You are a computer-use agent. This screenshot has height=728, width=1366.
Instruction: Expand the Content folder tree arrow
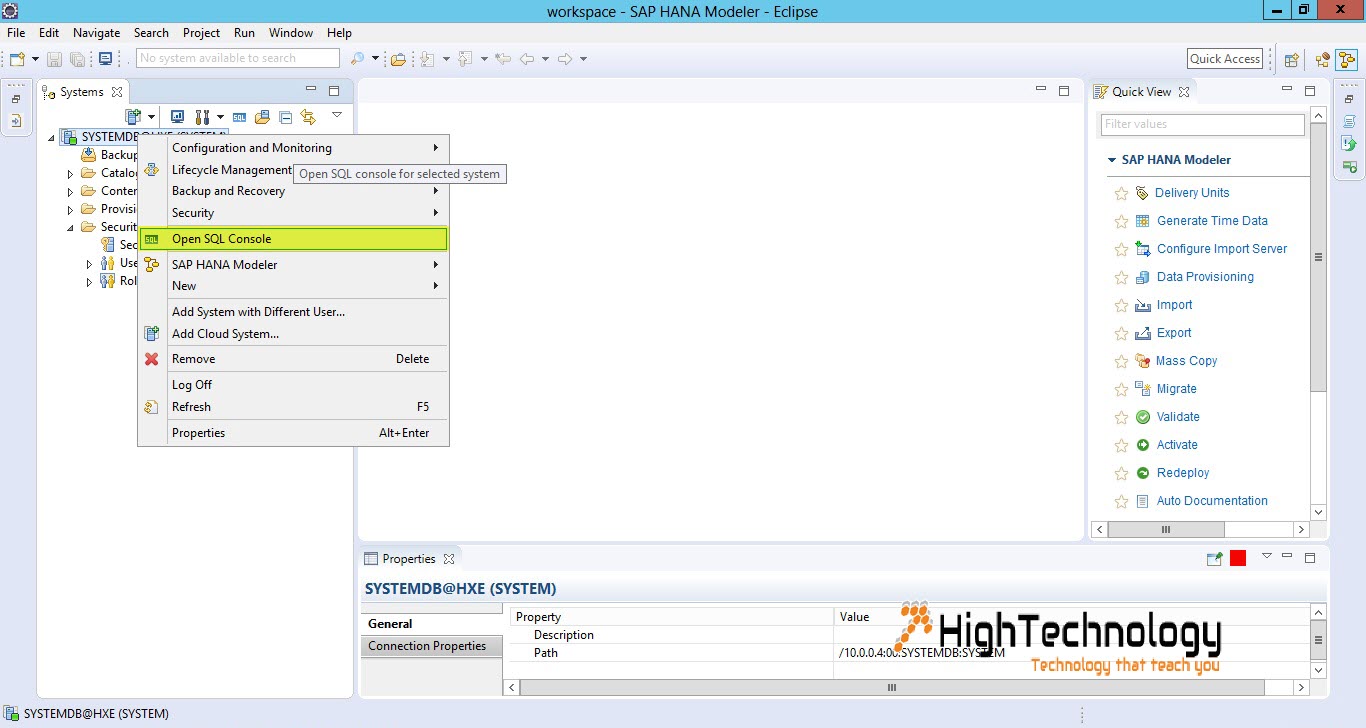point(71,192)
